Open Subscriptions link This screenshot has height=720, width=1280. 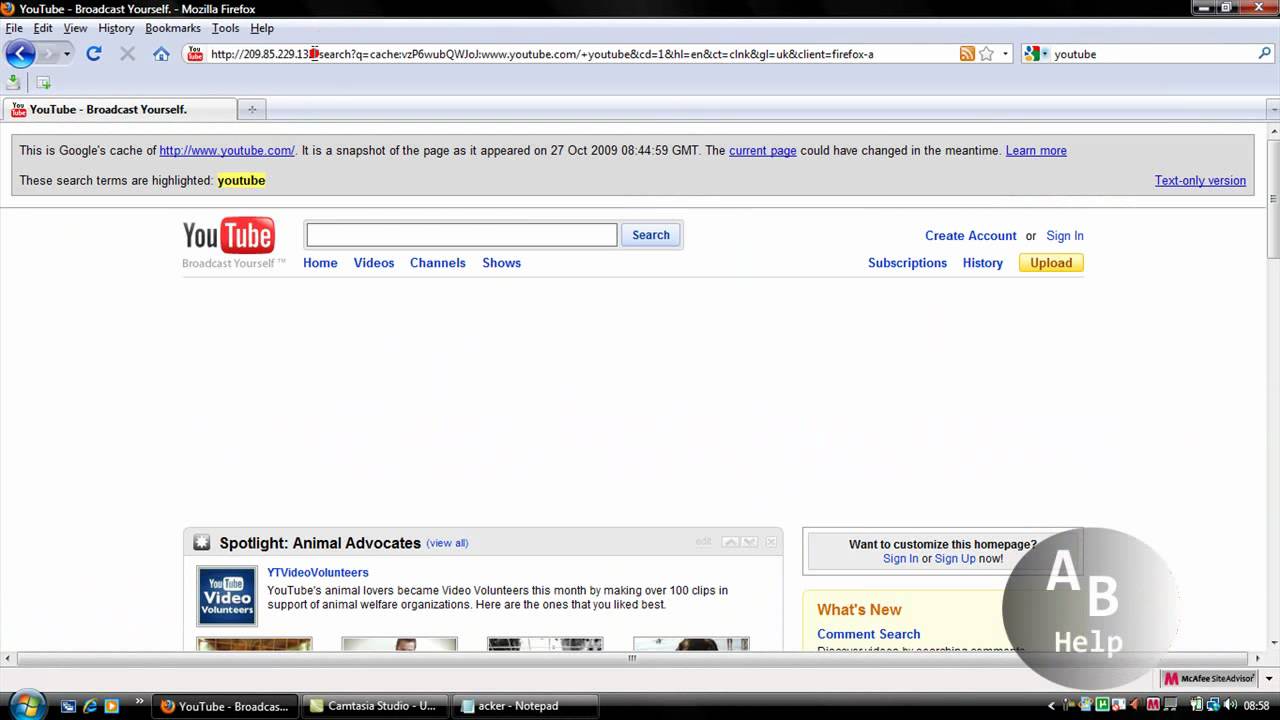click(907, 263)
